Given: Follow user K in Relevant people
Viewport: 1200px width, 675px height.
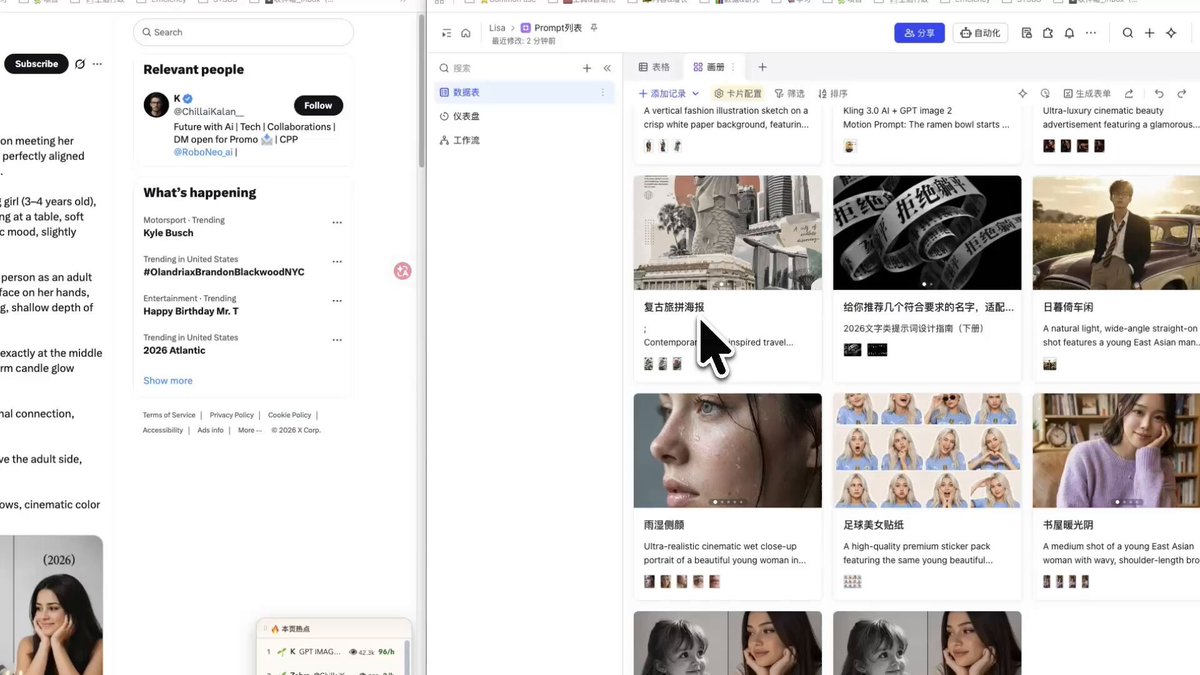Looking at the screenshot, I should (x=318, y=105).
